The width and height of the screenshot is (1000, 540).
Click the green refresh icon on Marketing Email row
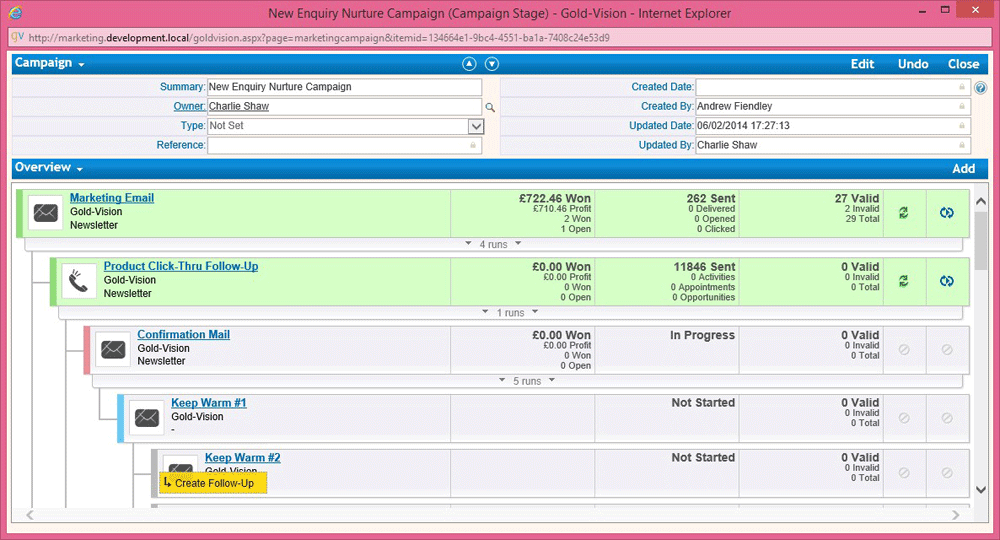904,213
